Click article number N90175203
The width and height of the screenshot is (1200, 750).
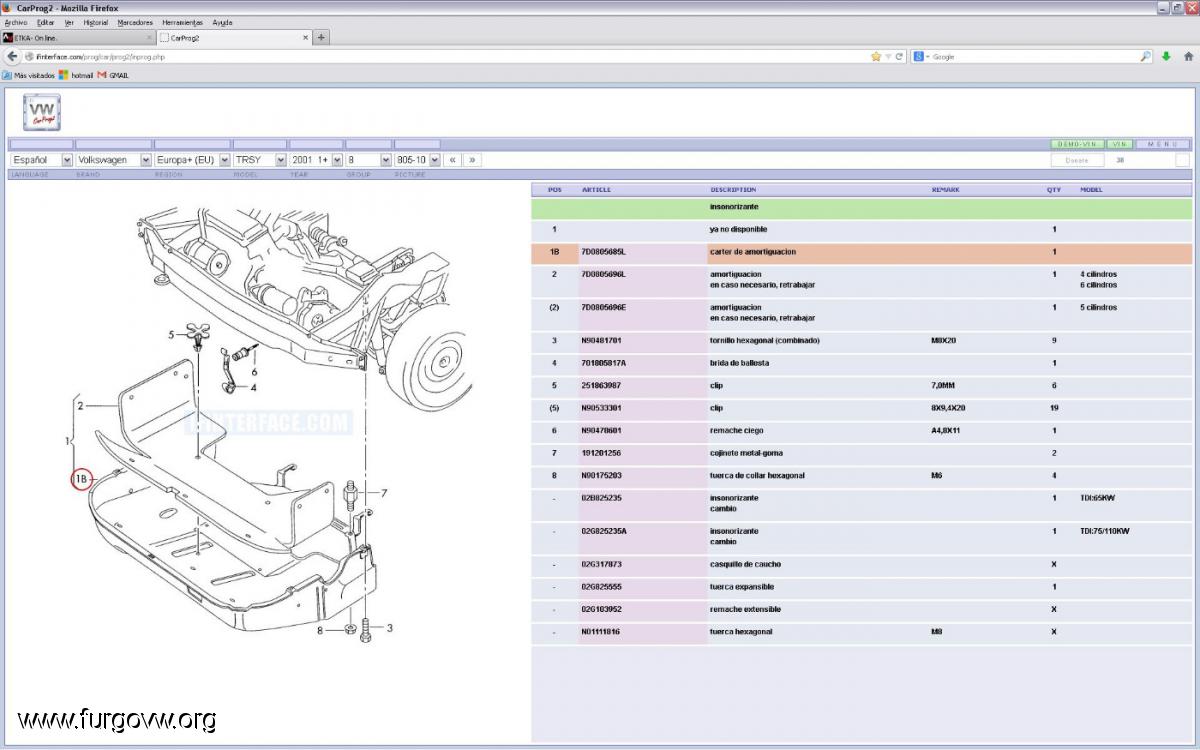[x=601, y=475]
